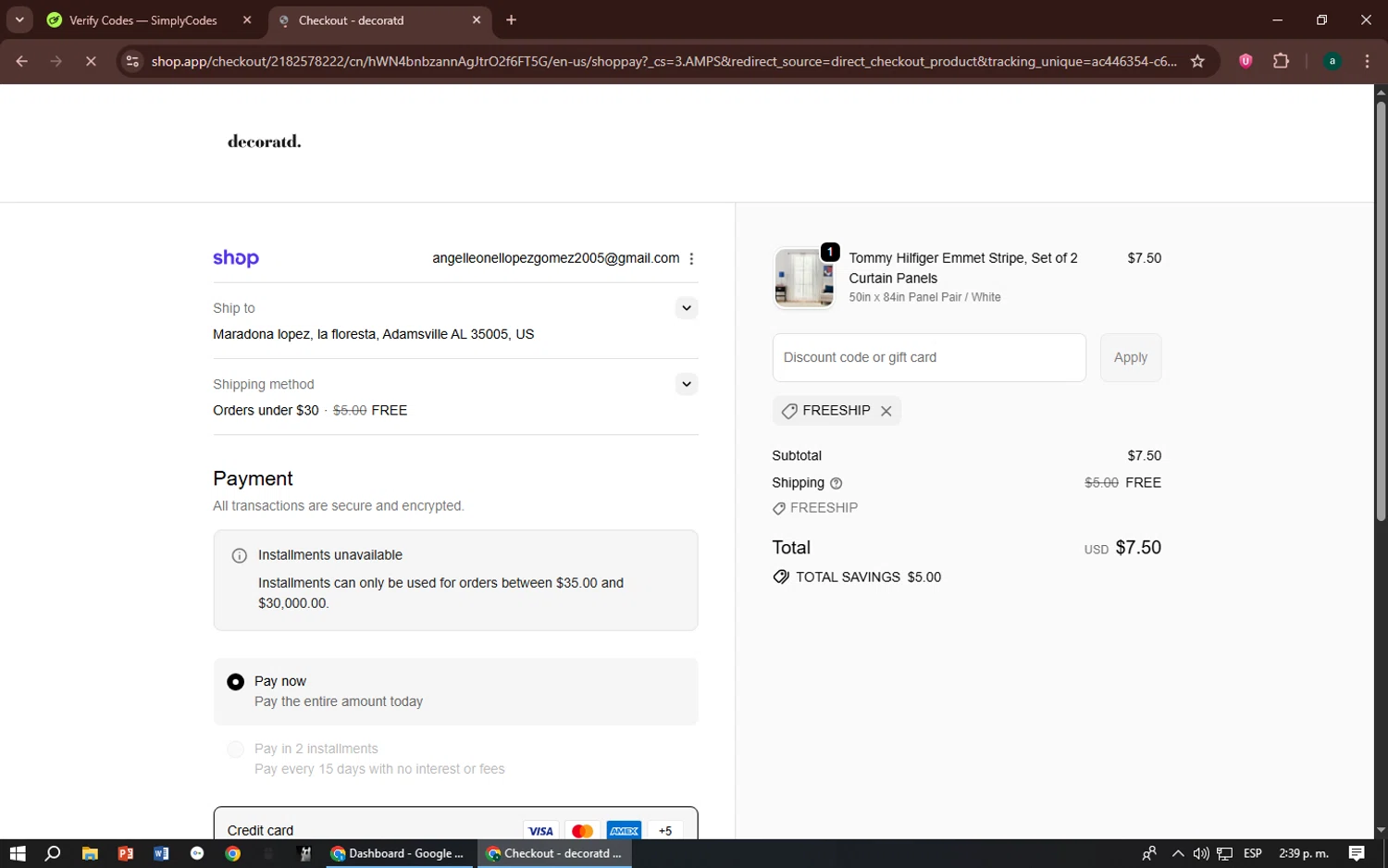Open account options menu next to email

pyautogui.click(x=691, y=259)
